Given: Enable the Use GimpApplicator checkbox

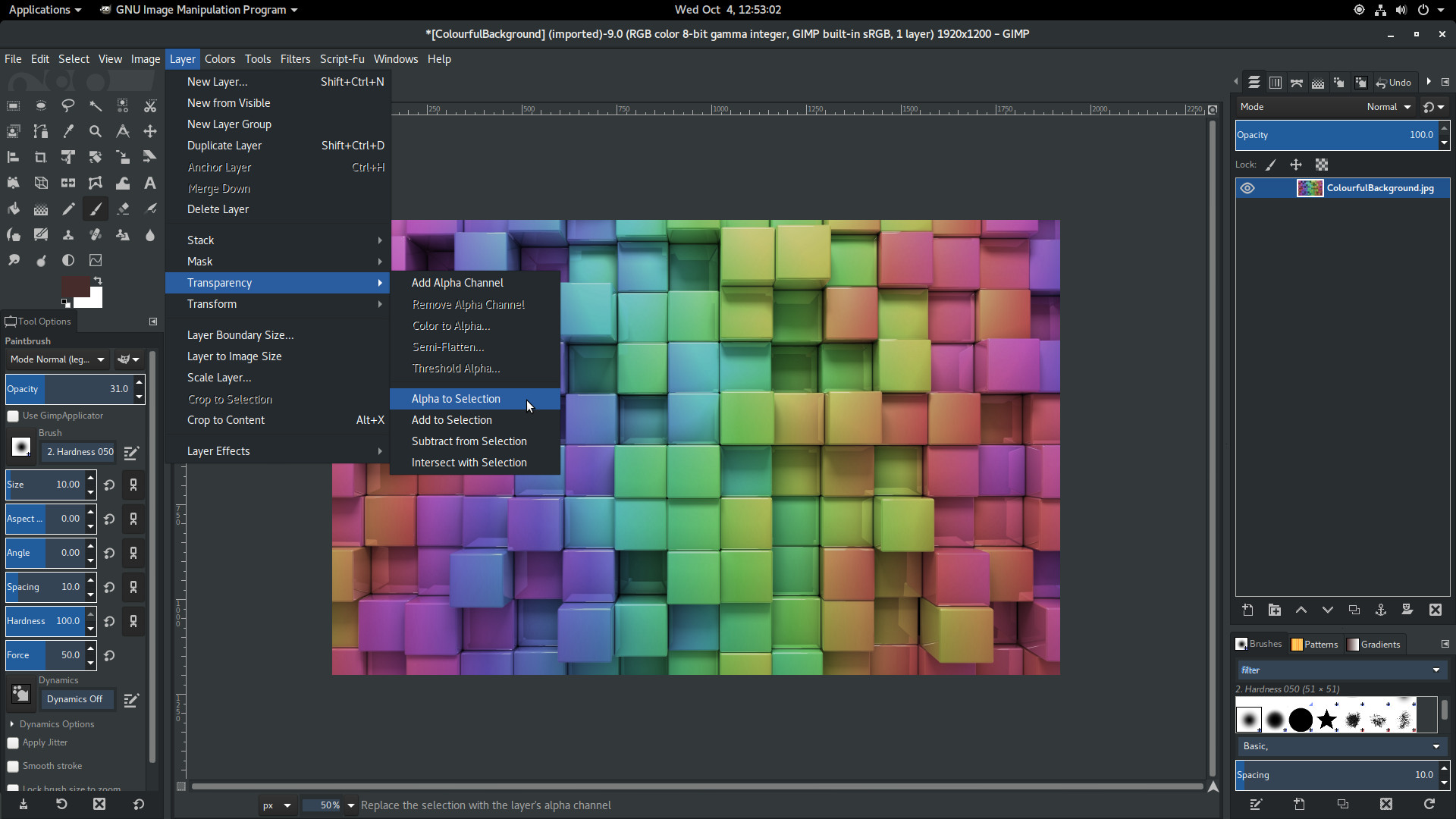Looking at the screenshot, I should pos(13,416).
